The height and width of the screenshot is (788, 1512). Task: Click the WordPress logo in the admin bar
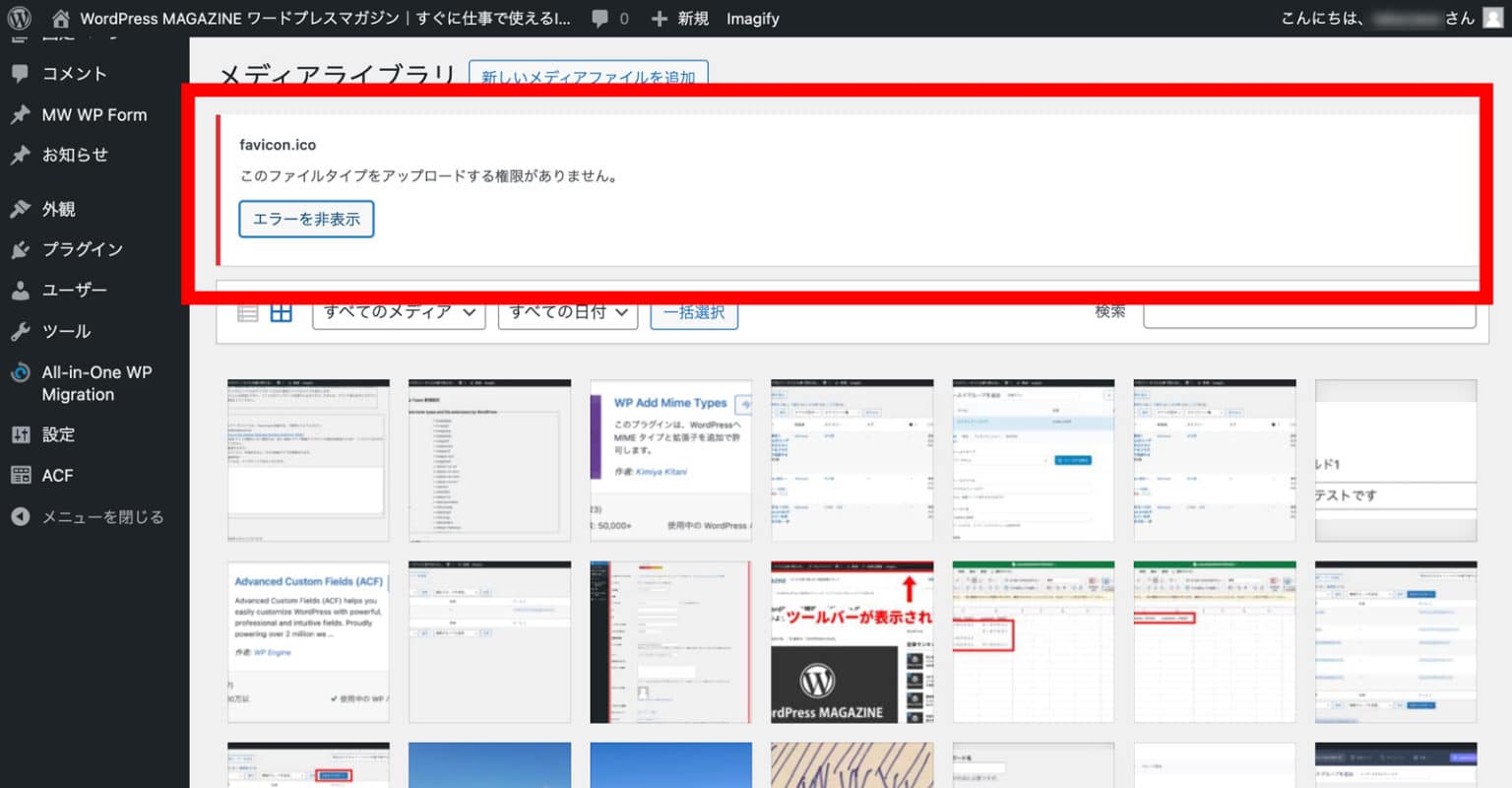click(20, 17)
